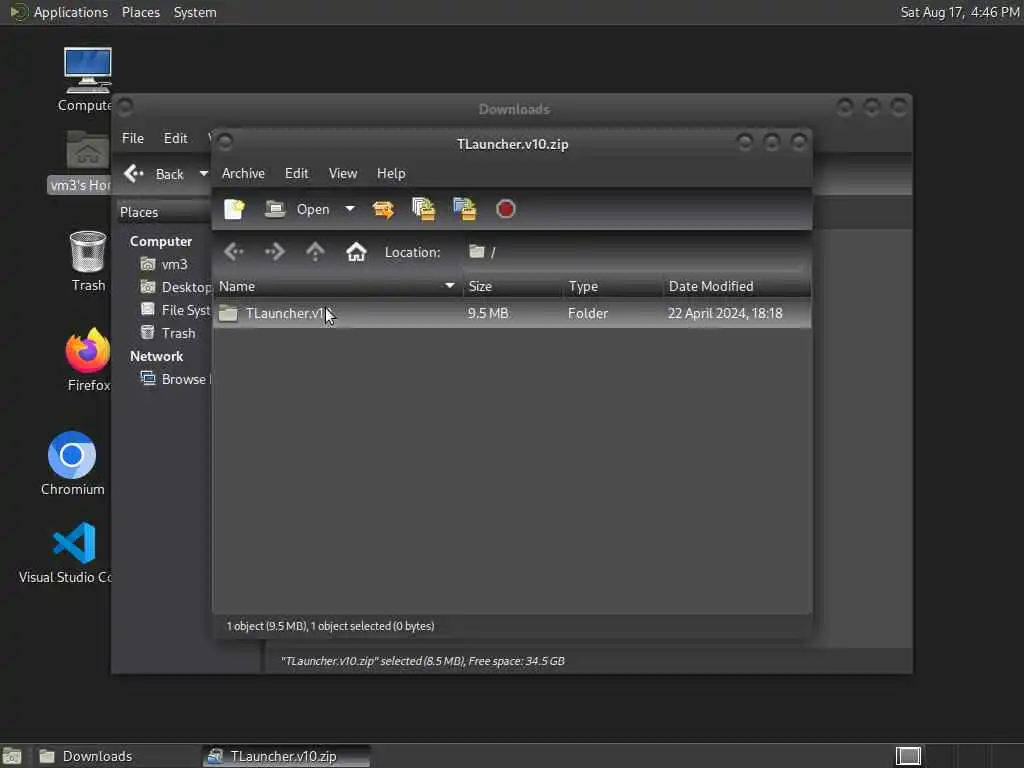The image size is (1024, 768).
Task: Select Desktop in Places sidebar
Action: click(x=175, y=287)
